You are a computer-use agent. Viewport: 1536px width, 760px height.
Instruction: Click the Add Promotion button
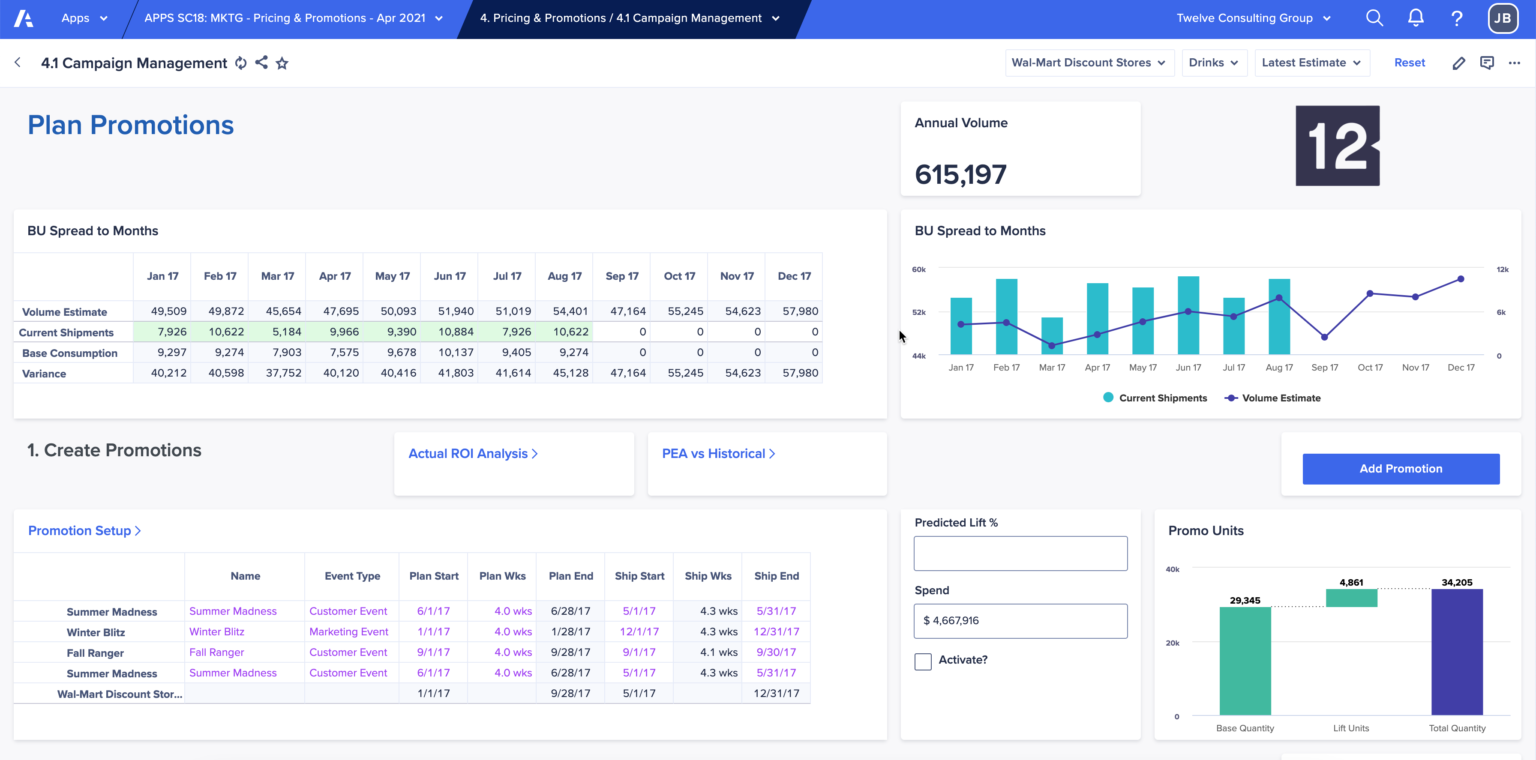[1400, 468]
